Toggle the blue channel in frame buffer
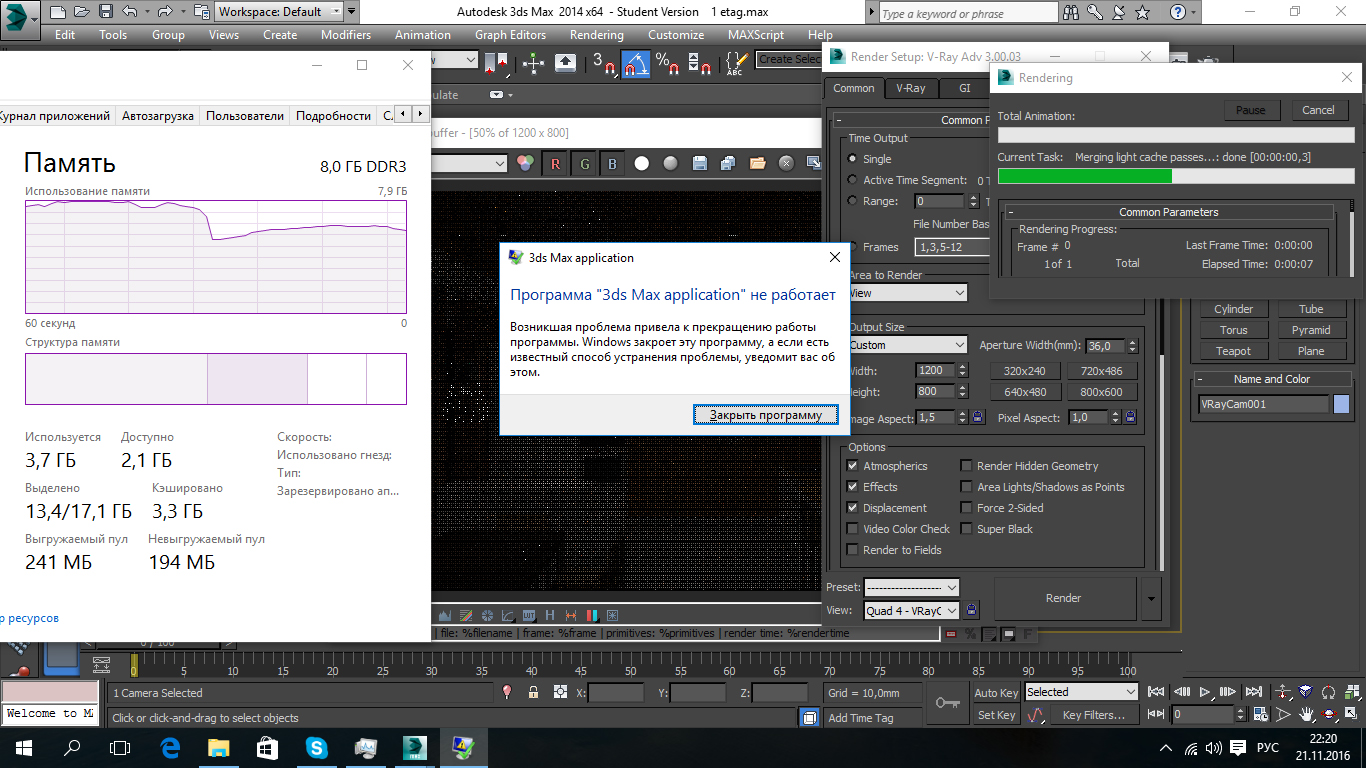The width and height of the screenshot is (1366, 768). (x=613, y=164)
